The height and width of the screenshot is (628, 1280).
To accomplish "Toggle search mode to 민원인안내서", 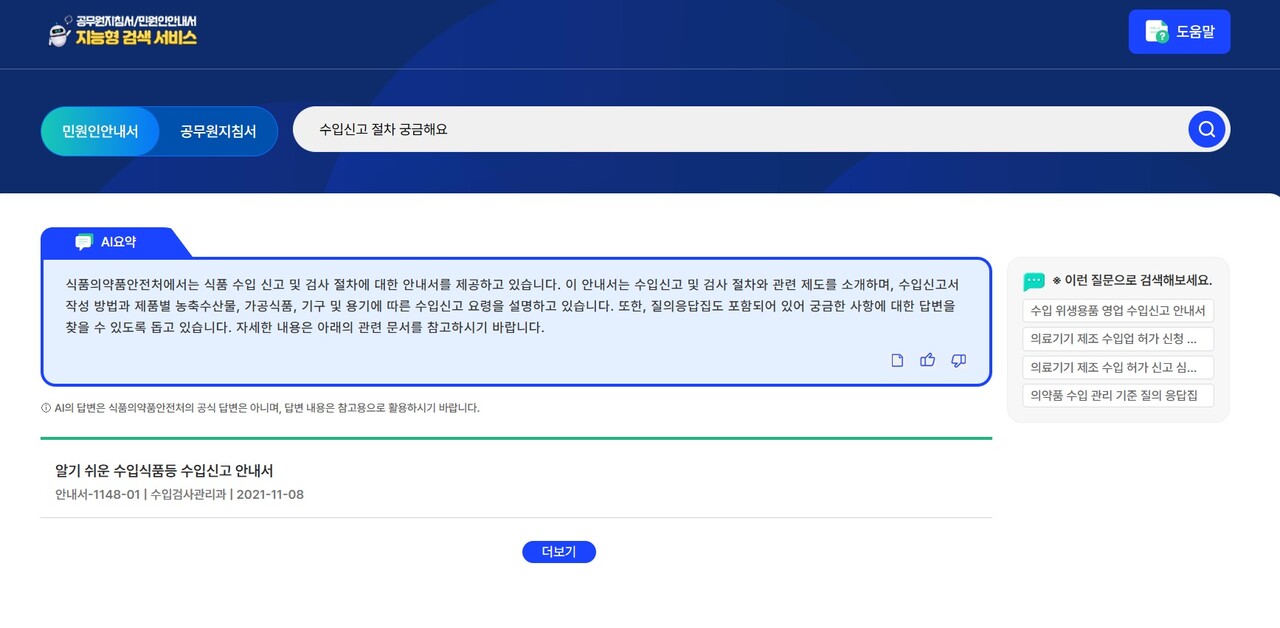I will click(100, 130).
